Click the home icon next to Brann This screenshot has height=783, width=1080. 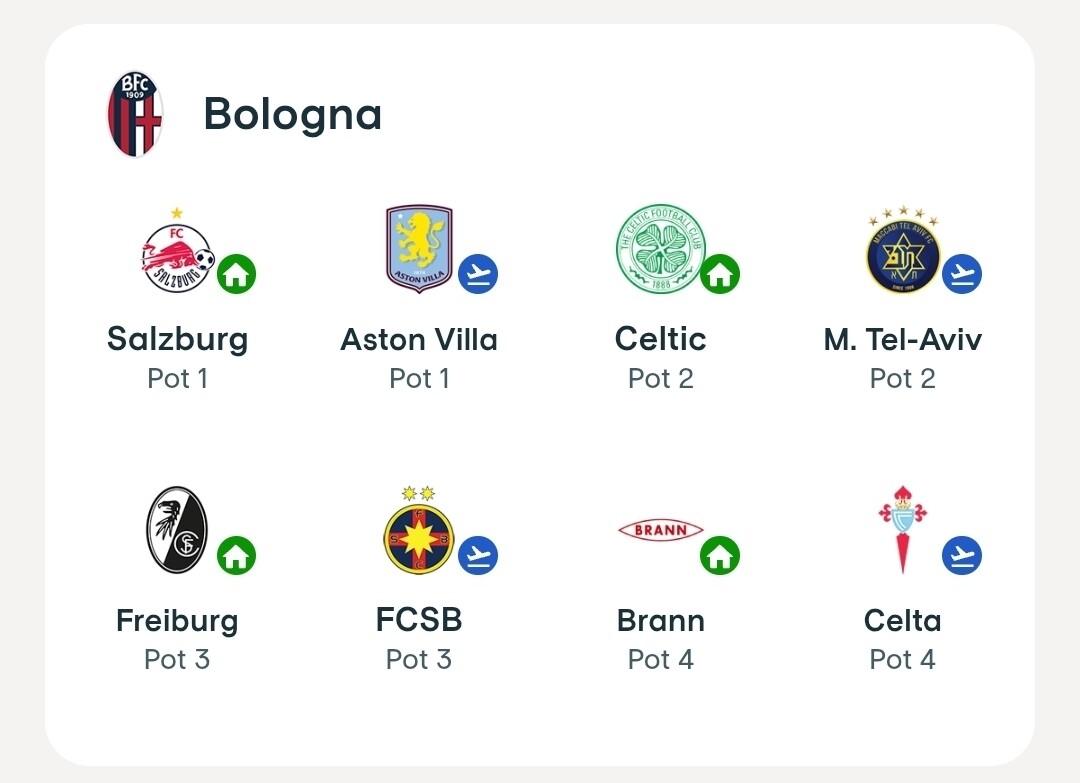coord(720,555)
